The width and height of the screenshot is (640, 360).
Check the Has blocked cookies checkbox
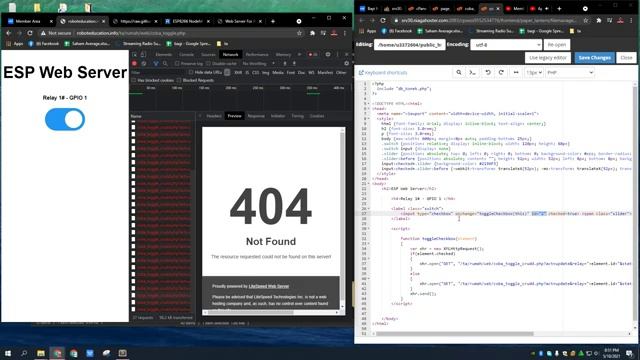tap(134, 80)
